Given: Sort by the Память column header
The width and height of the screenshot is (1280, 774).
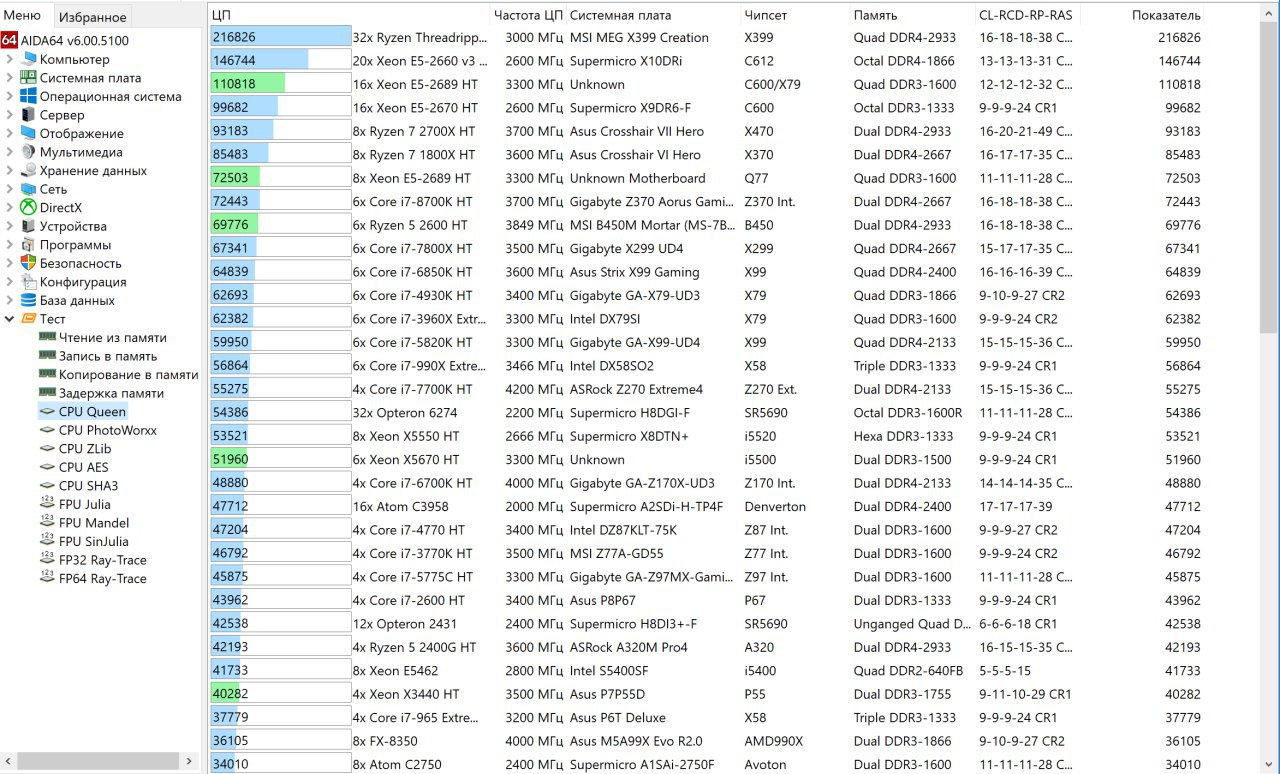Looking at the screenshot, I should [x=912, y=15].
